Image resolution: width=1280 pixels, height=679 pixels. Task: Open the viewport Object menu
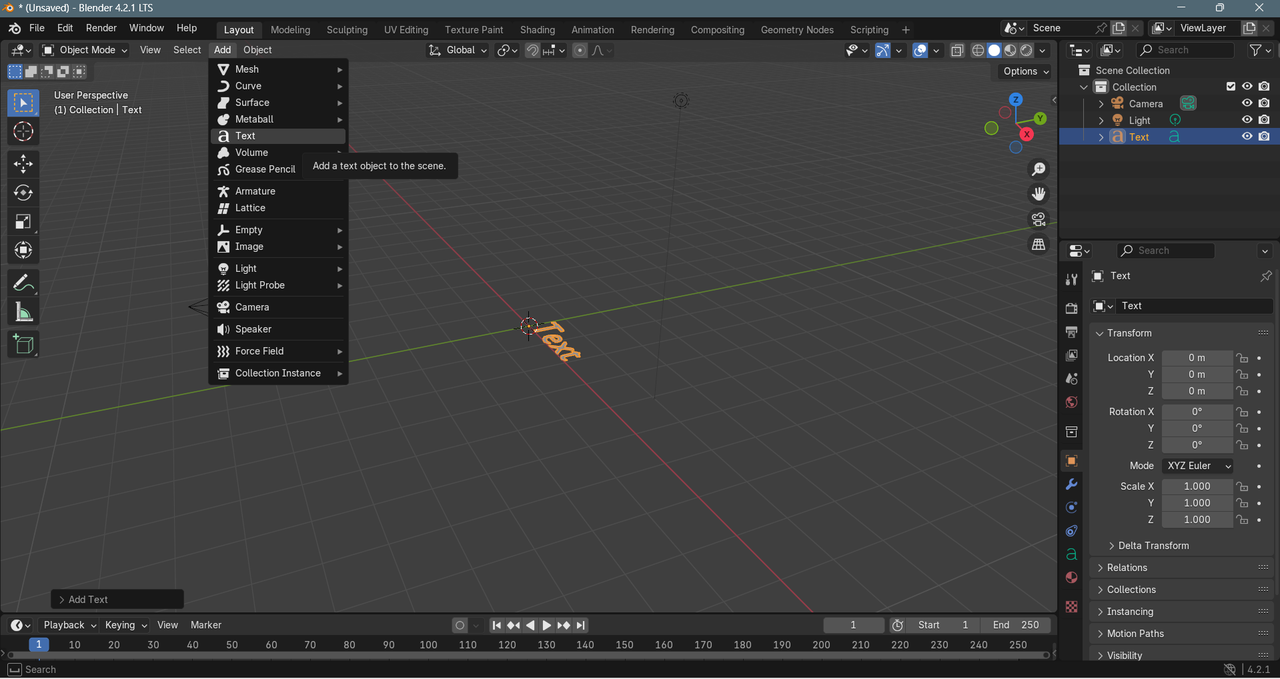[x=257, y=50]
